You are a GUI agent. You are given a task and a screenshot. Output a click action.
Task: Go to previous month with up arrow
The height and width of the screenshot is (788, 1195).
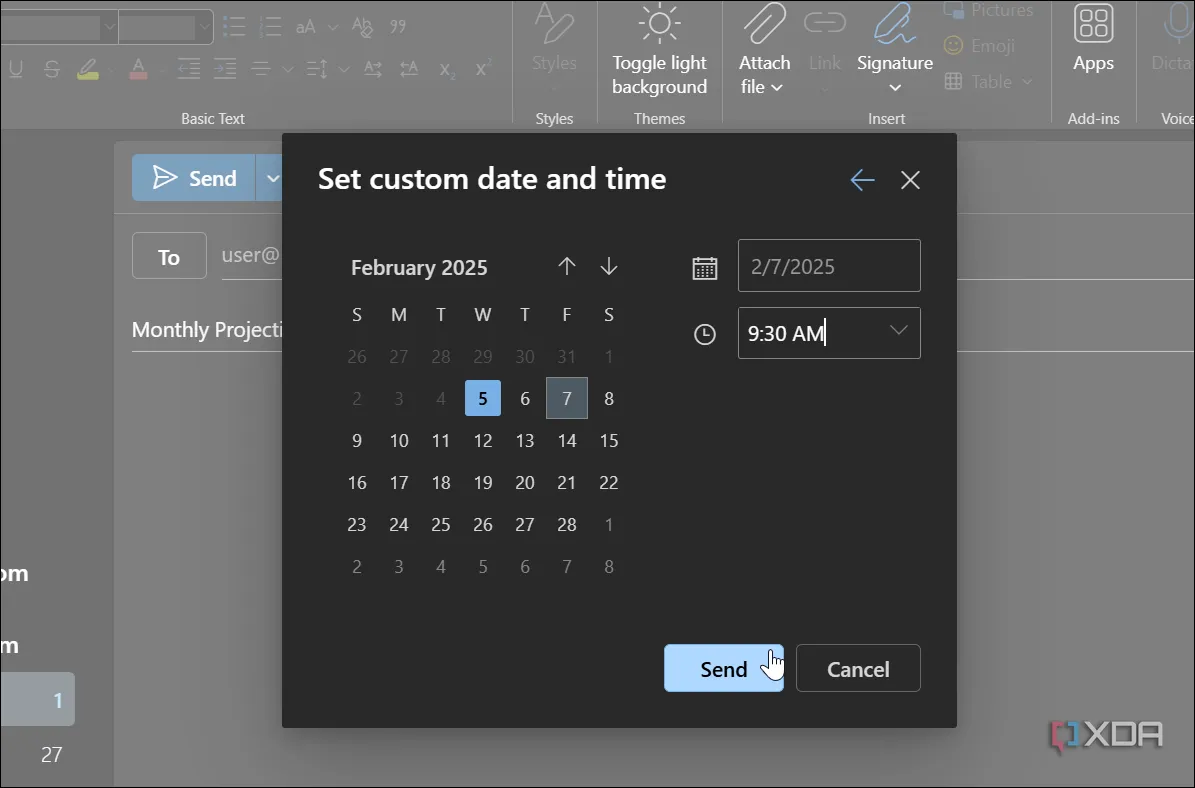pyautogui.click(x=567, y=267)
